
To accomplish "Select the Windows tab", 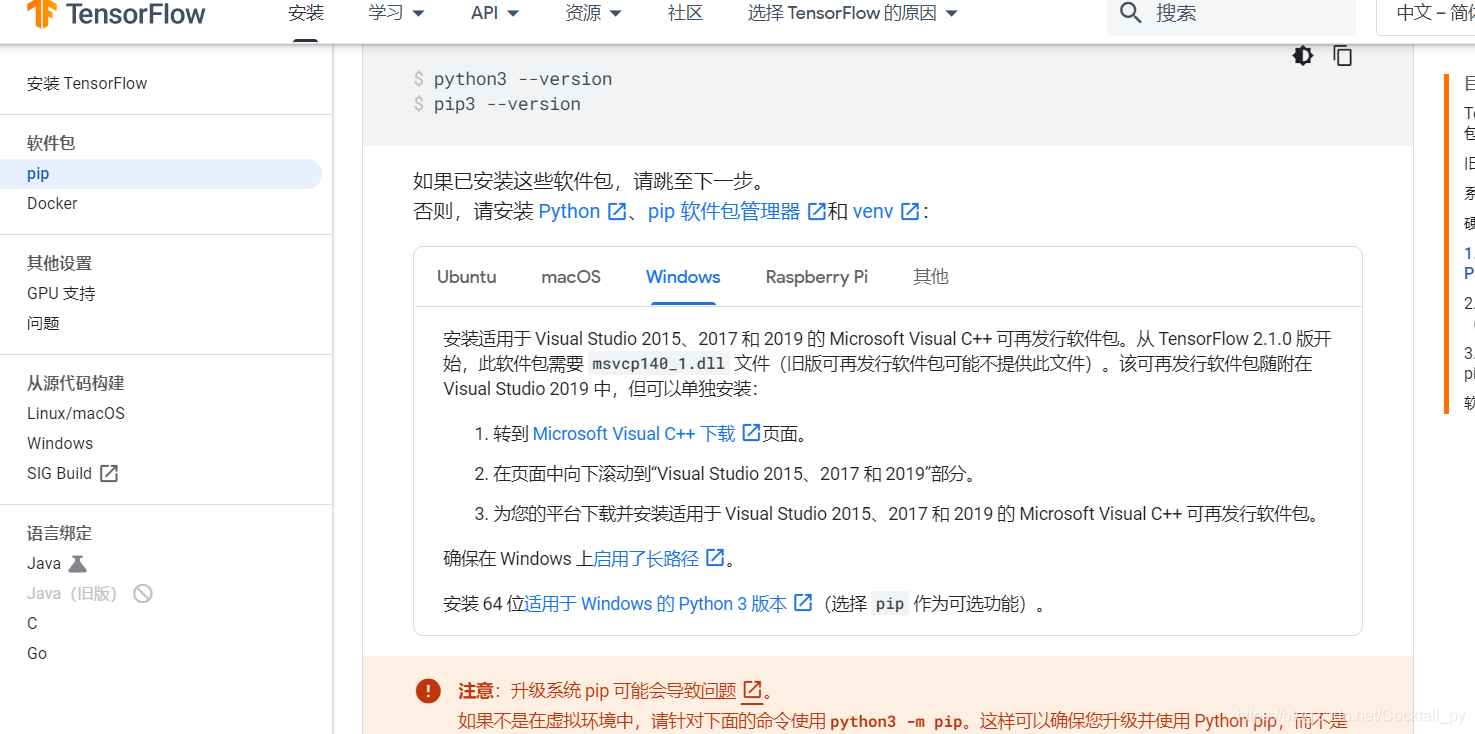I will click(683, 277).
